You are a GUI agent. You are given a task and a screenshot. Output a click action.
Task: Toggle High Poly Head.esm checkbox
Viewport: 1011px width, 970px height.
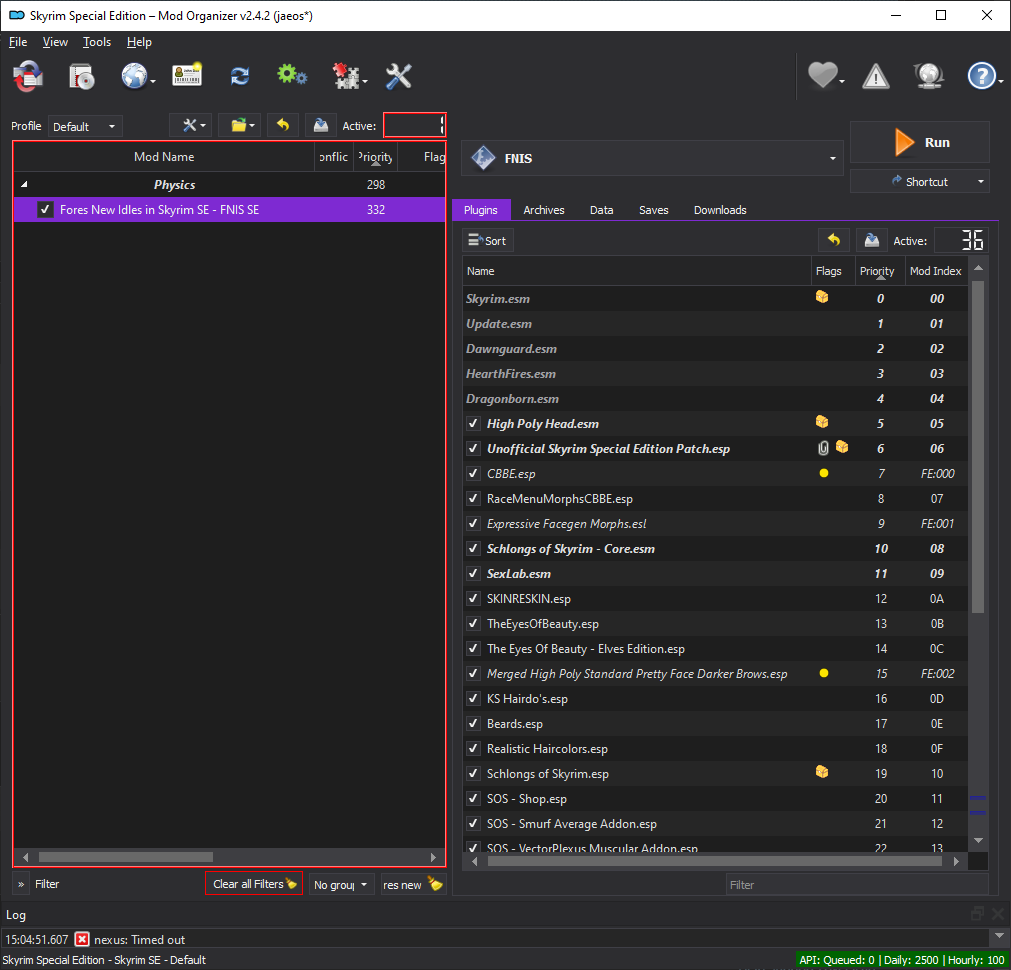click(x=473, y=424)
